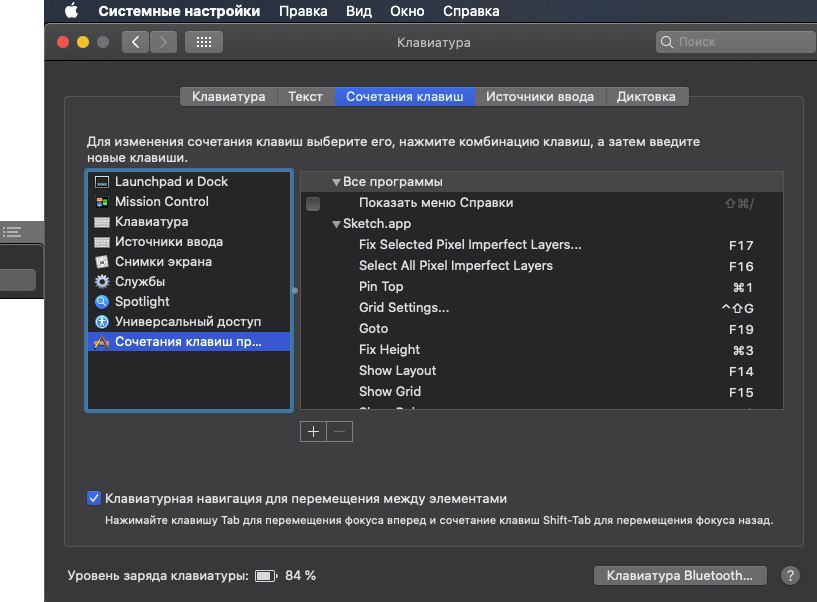Open the Окно menu
This screenshot has width=817, height=602.
click(x=407, y=11)
